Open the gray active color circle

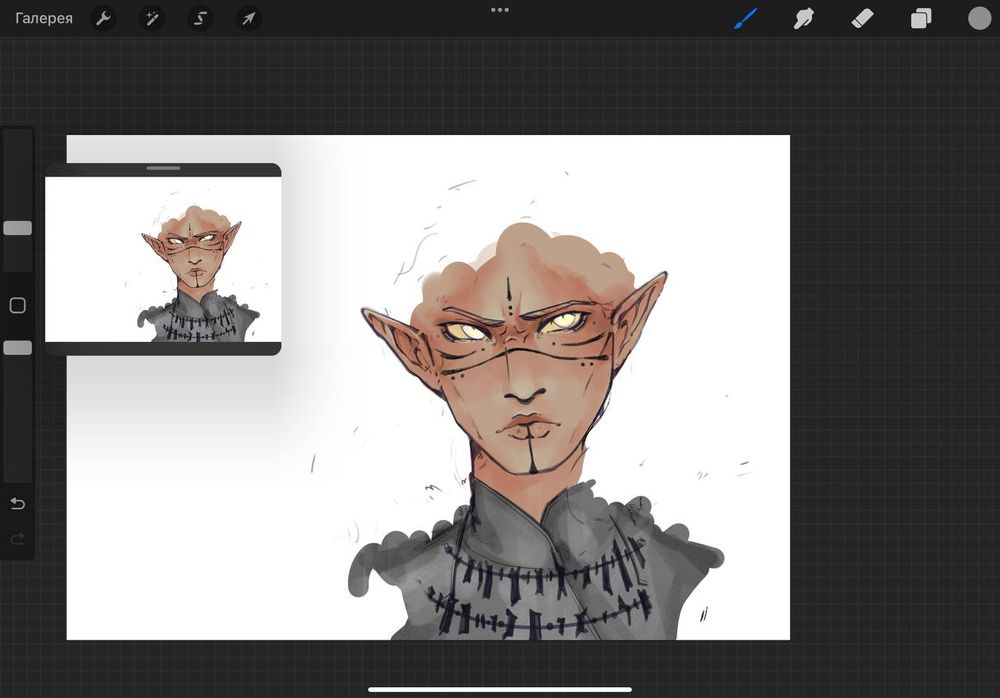(979, 18)
